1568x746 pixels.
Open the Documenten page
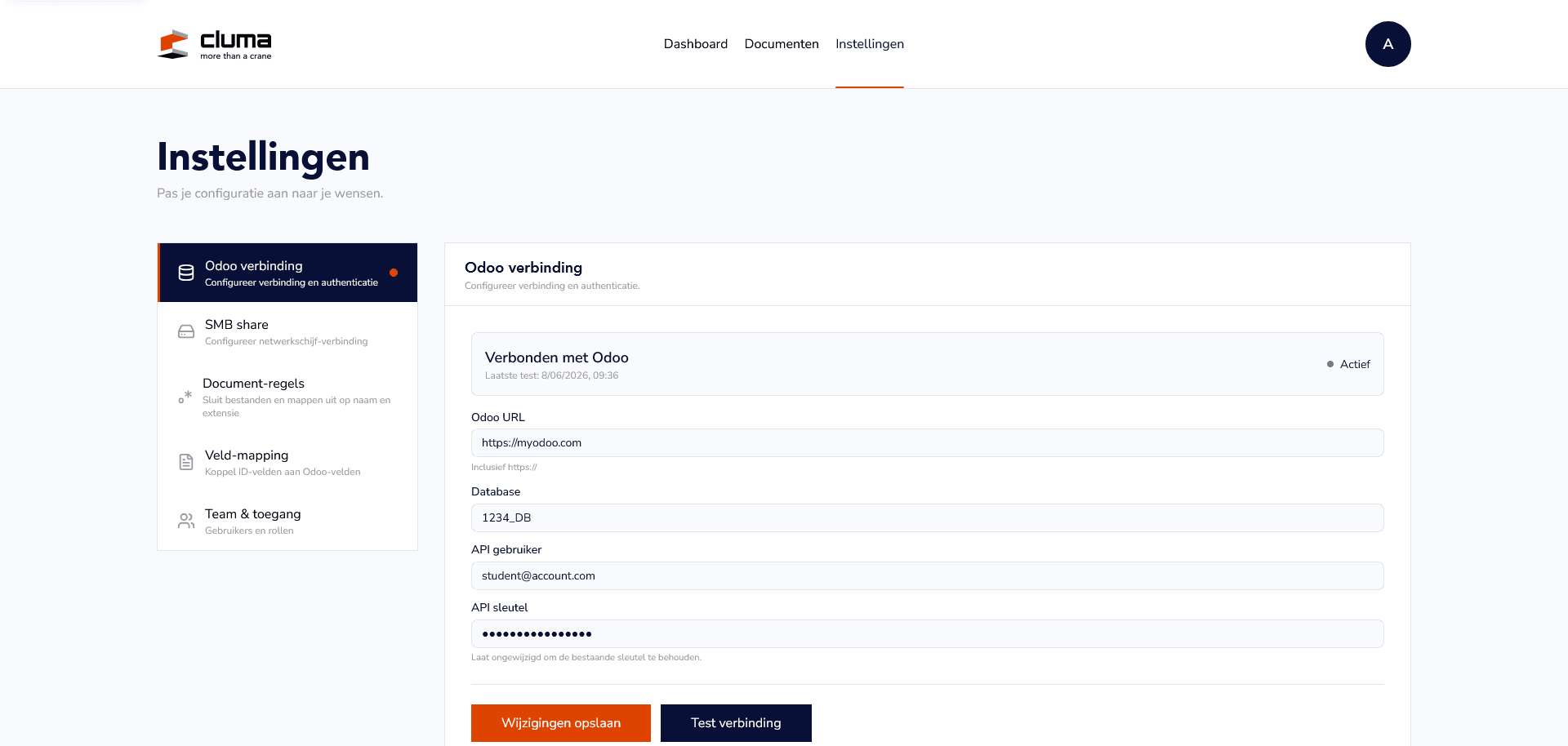pyautogui.click(x=782, y=44)
